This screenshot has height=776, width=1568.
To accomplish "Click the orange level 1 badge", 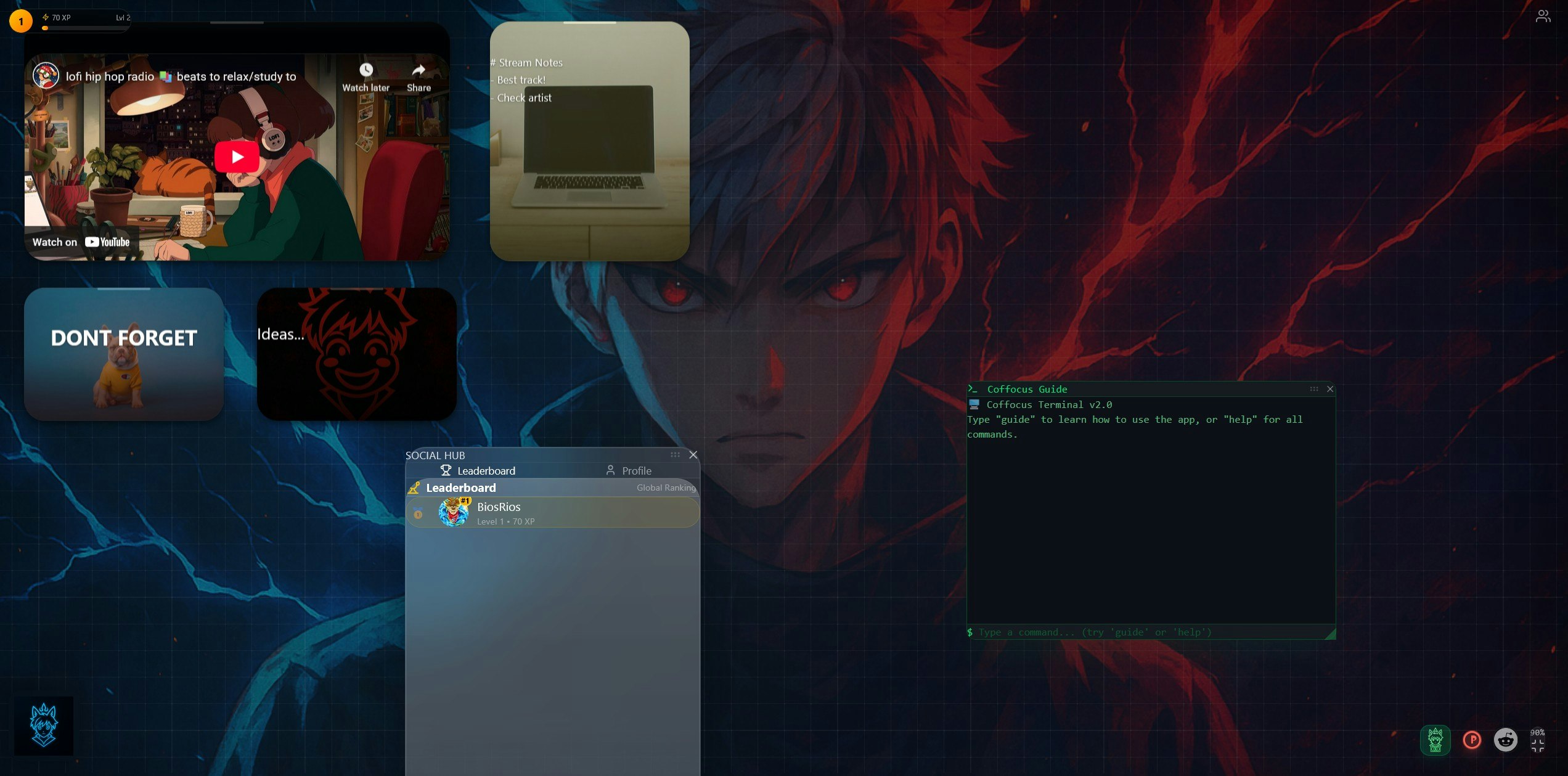I will [21, 22].
